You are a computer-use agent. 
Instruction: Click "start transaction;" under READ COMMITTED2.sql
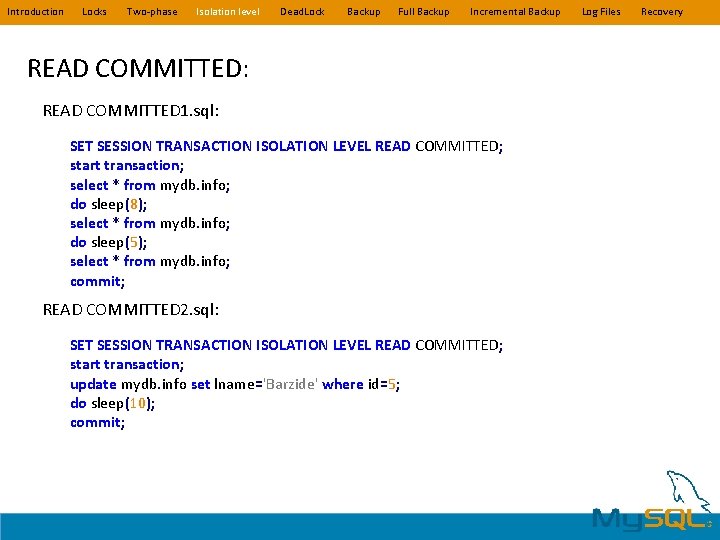coord(127,364)
